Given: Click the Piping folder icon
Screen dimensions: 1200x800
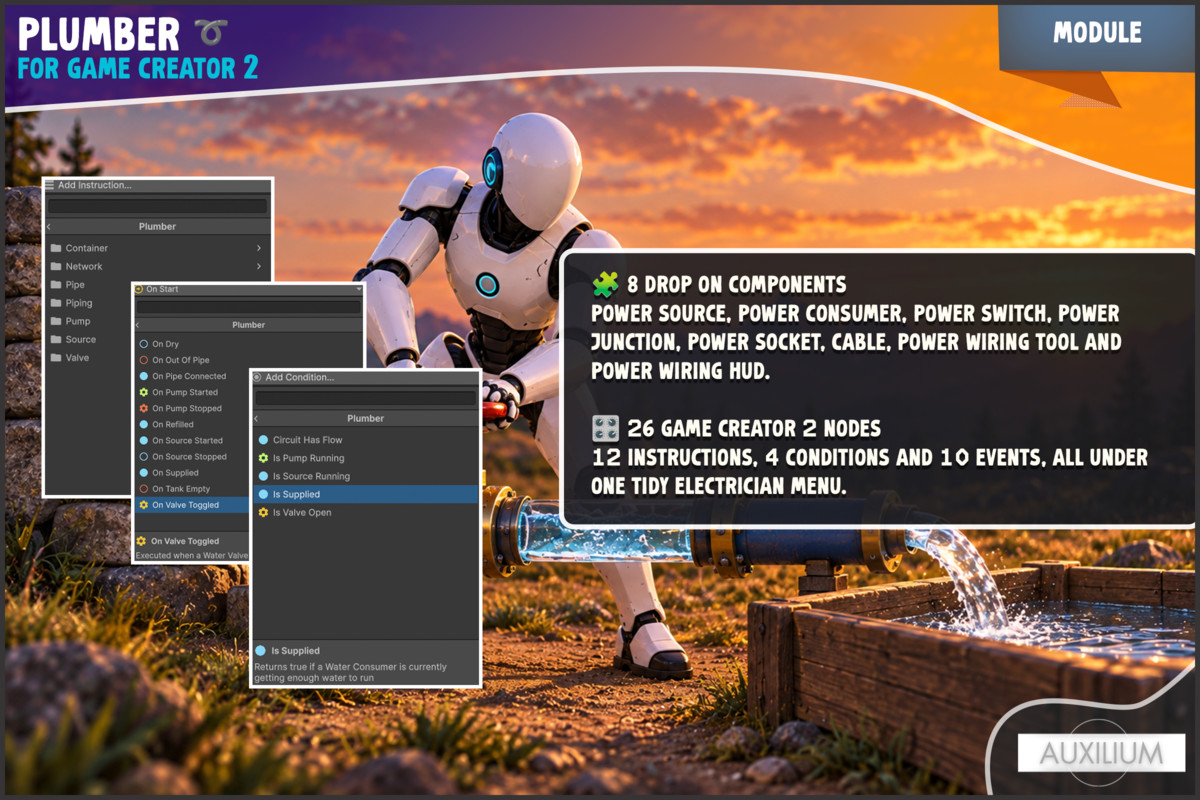Looking at the screenshot, I should [57, 303].
